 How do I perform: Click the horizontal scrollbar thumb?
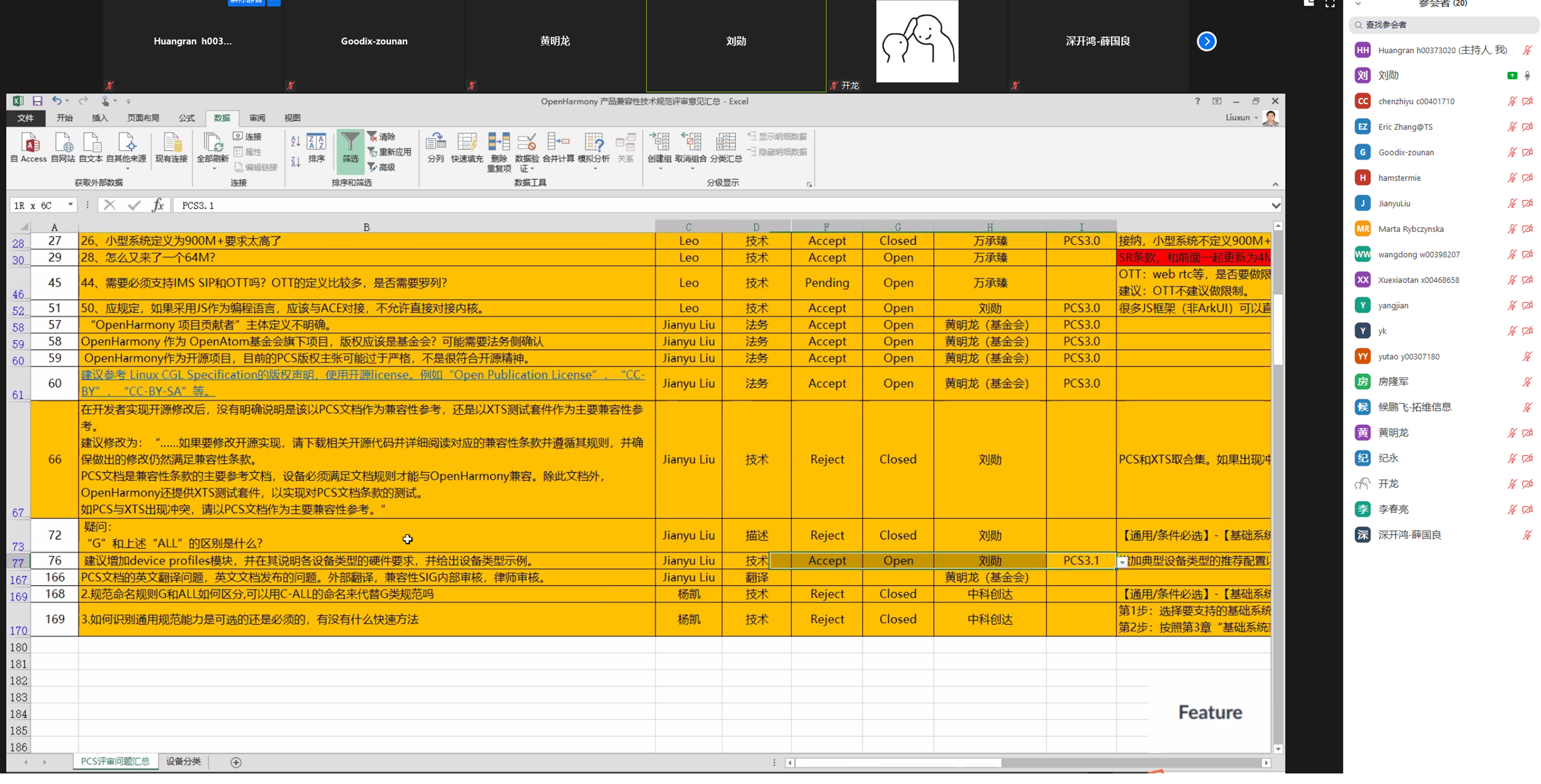898,763
